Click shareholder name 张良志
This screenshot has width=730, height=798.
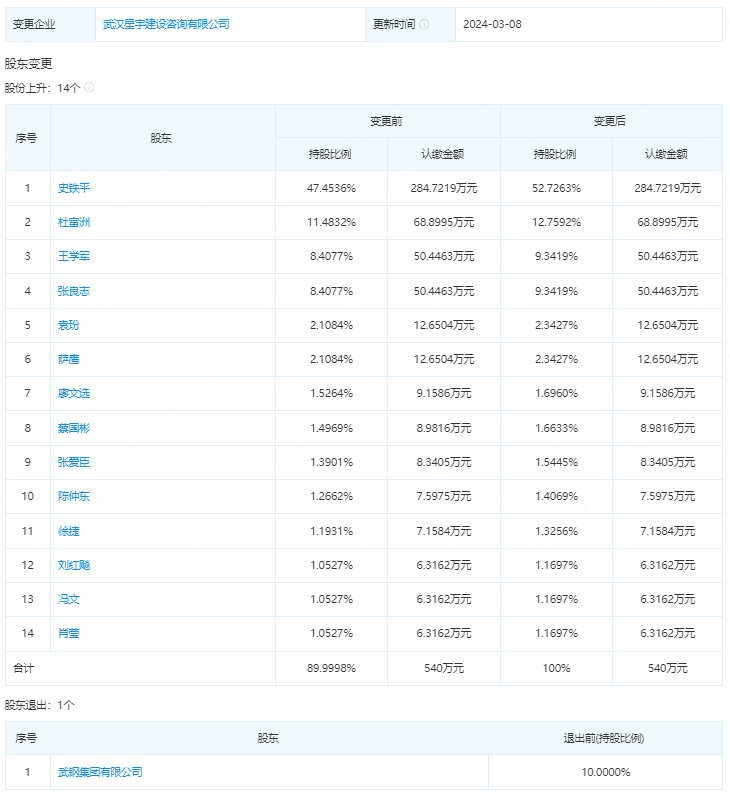pos(74,291)
